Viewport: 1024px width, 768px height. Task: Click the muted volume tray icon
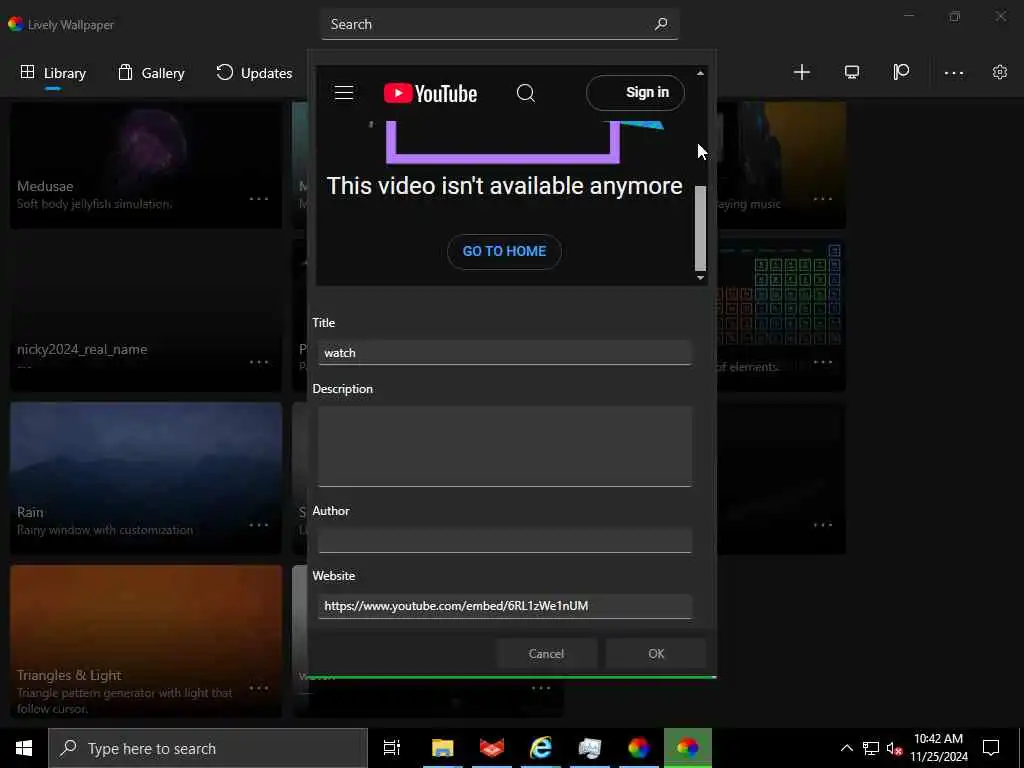[x=894, y=748]
